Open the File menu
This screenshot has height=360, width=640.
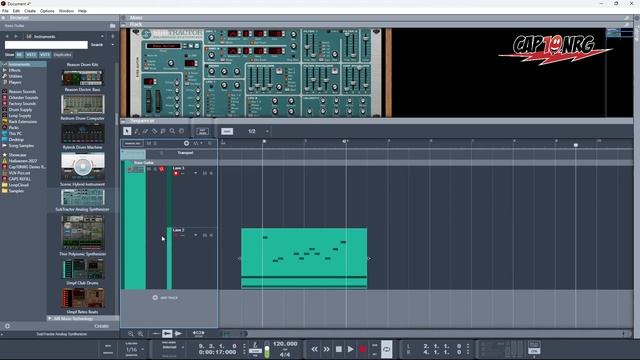point(5,11)
